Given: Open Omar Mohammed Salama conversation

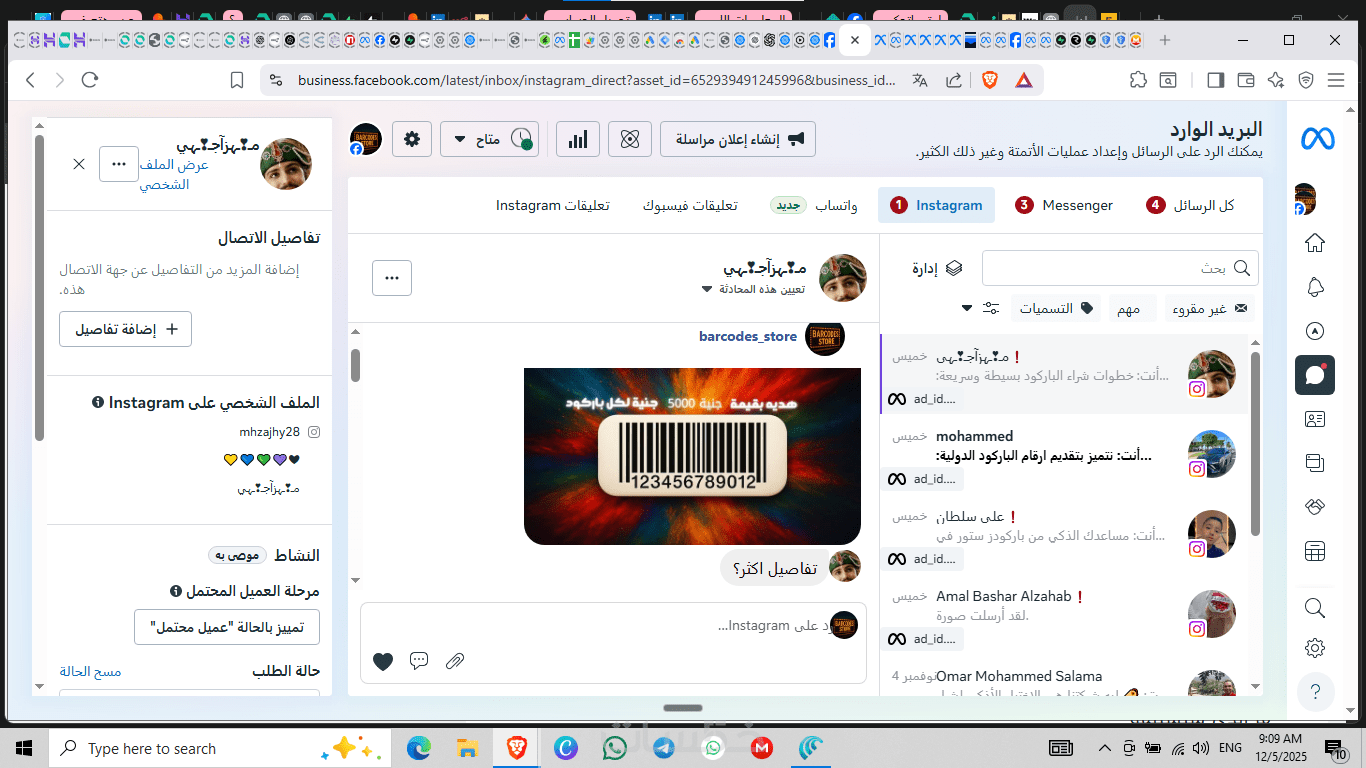Looking at the screenshot, I should click(x=1064, y=677).
